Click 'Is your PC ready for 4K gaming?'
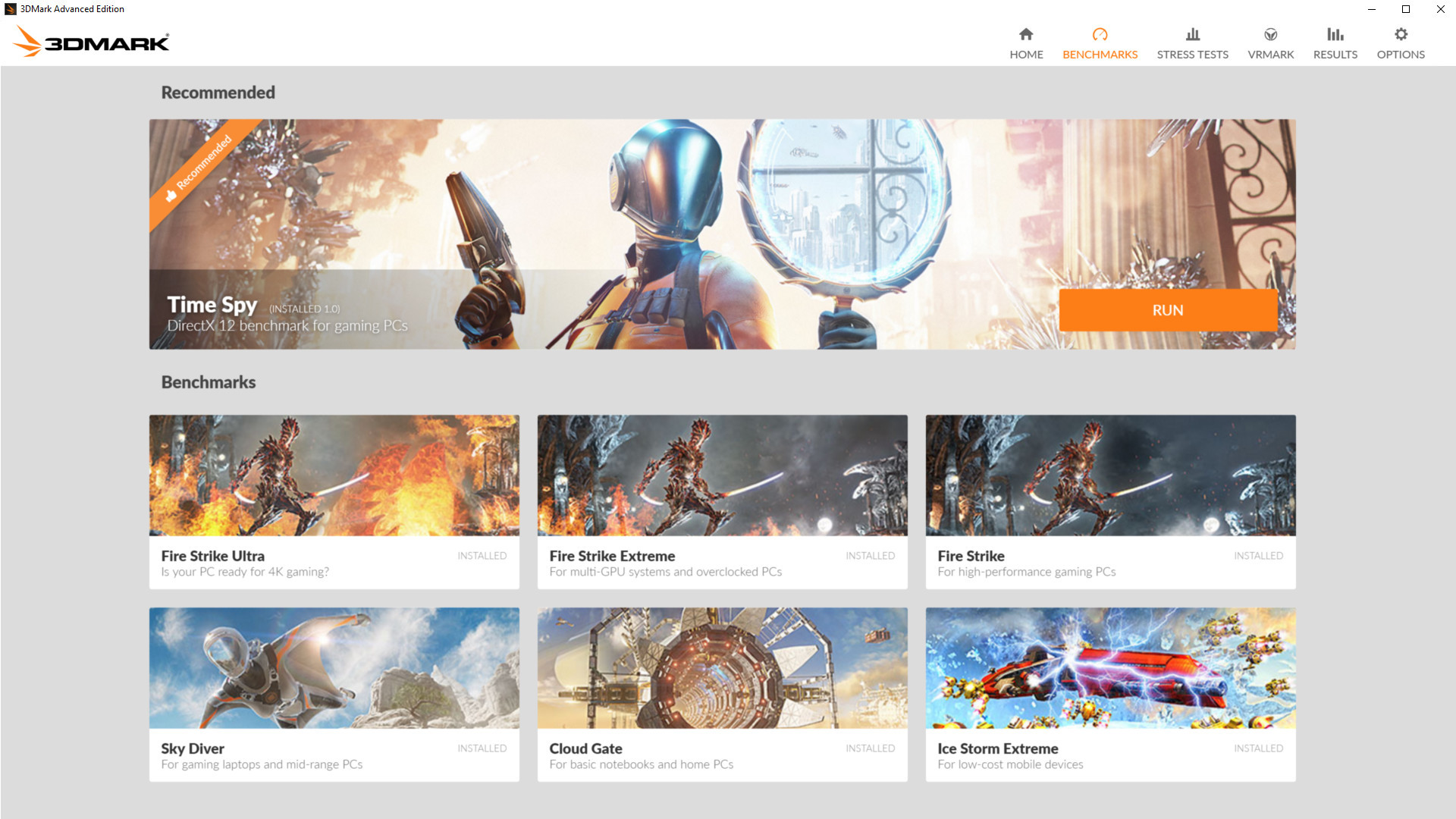Image resolution: width=1456 pixels, height=819 pixels. 245,572
